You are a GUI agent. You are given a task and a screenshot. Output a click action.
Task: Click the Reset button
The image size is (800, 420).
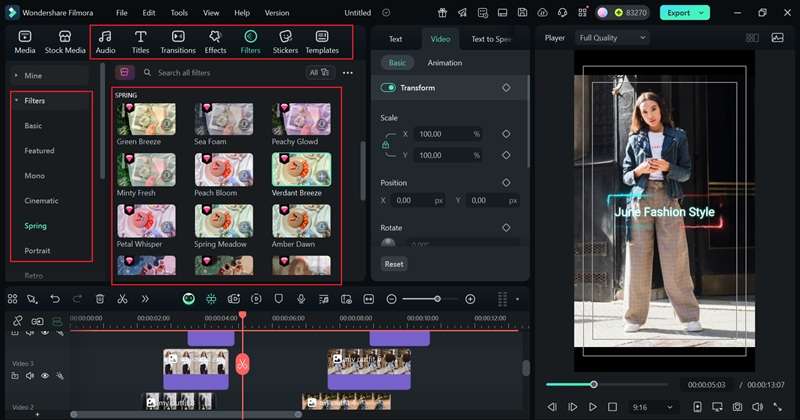pos(394,264)
